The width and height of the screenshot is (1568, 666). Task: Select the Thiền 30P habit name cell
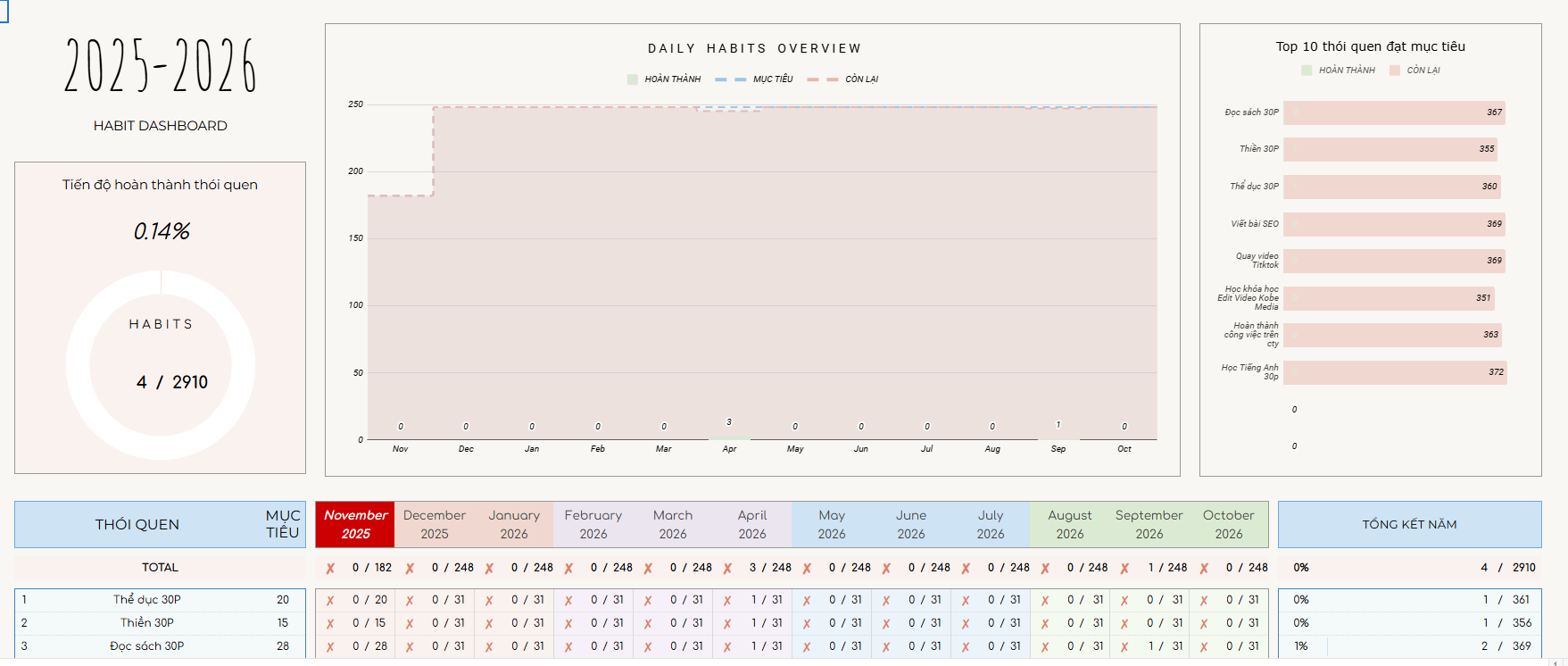tap(147, 623)
